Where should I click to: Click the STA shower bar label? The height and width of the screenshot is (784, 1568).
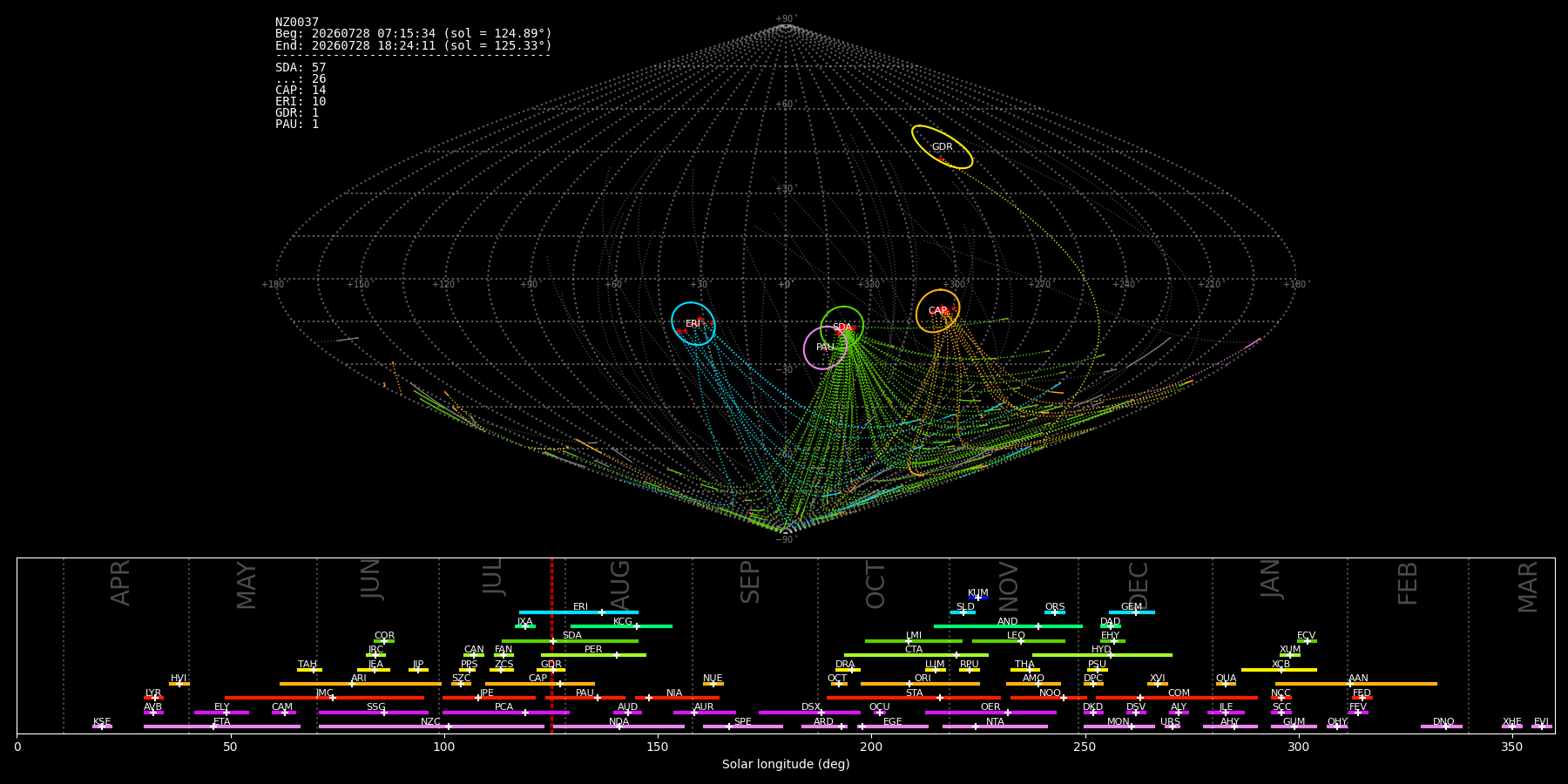[915, 693]
